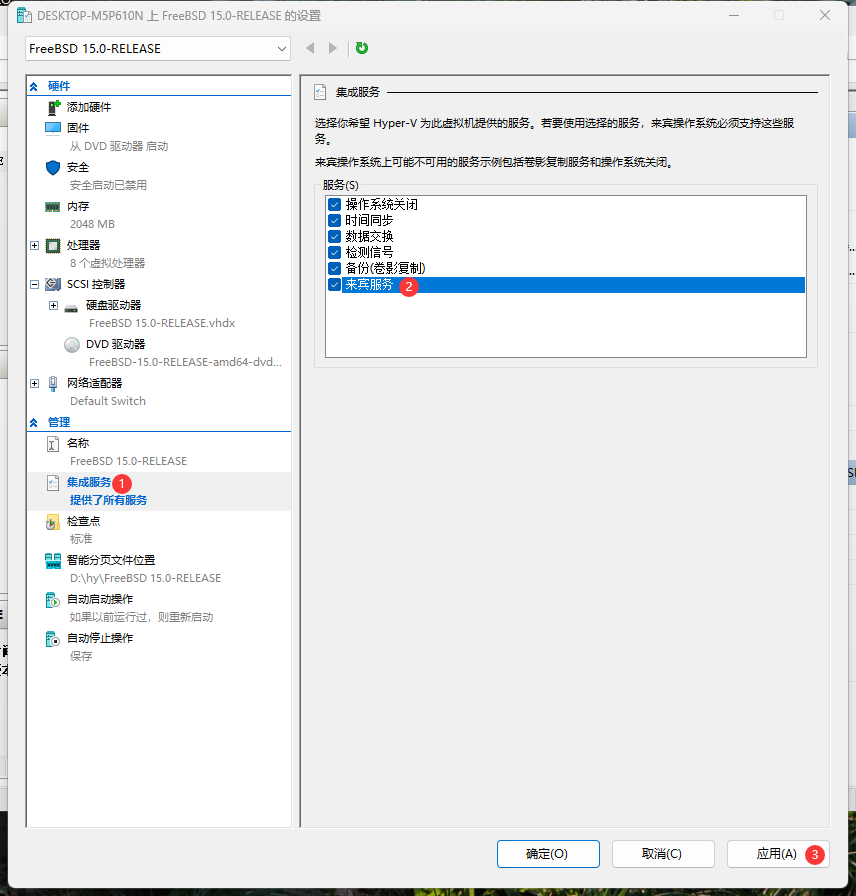Click the 固件 firmware monitor icon

[x=53, y=128]
